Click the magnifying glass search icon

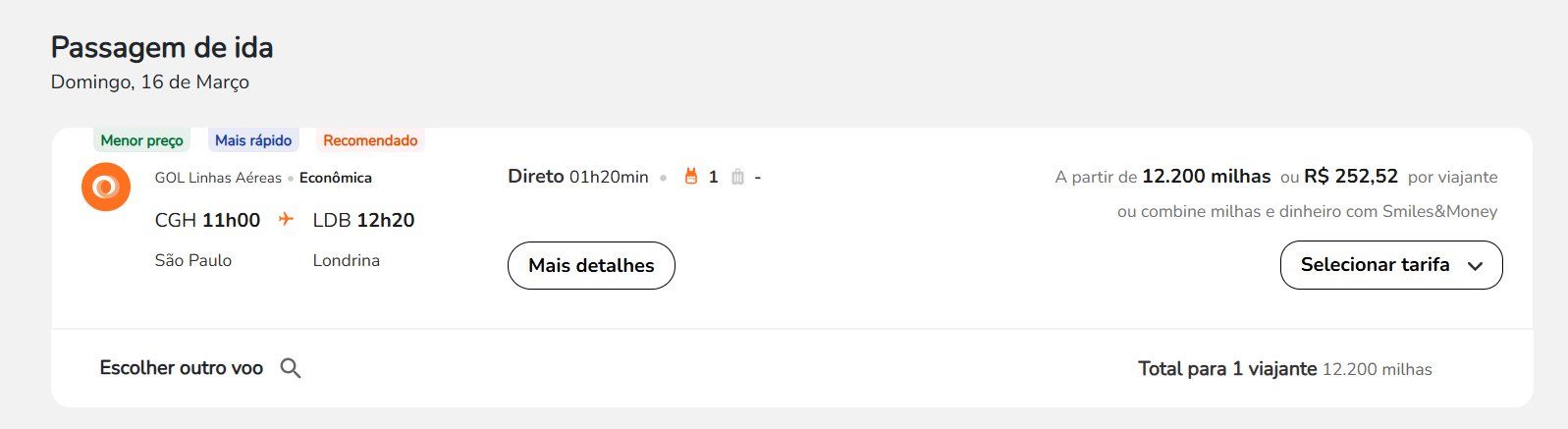click(x=291, y=368)
